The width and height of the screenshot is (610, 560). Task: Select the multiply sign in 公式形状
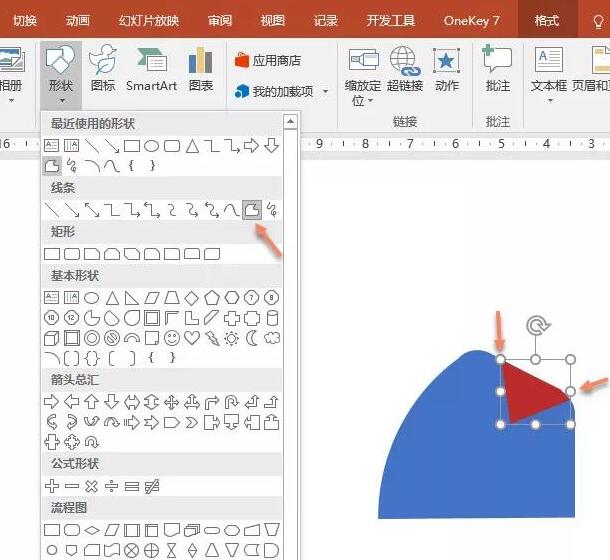click(91, 486)
